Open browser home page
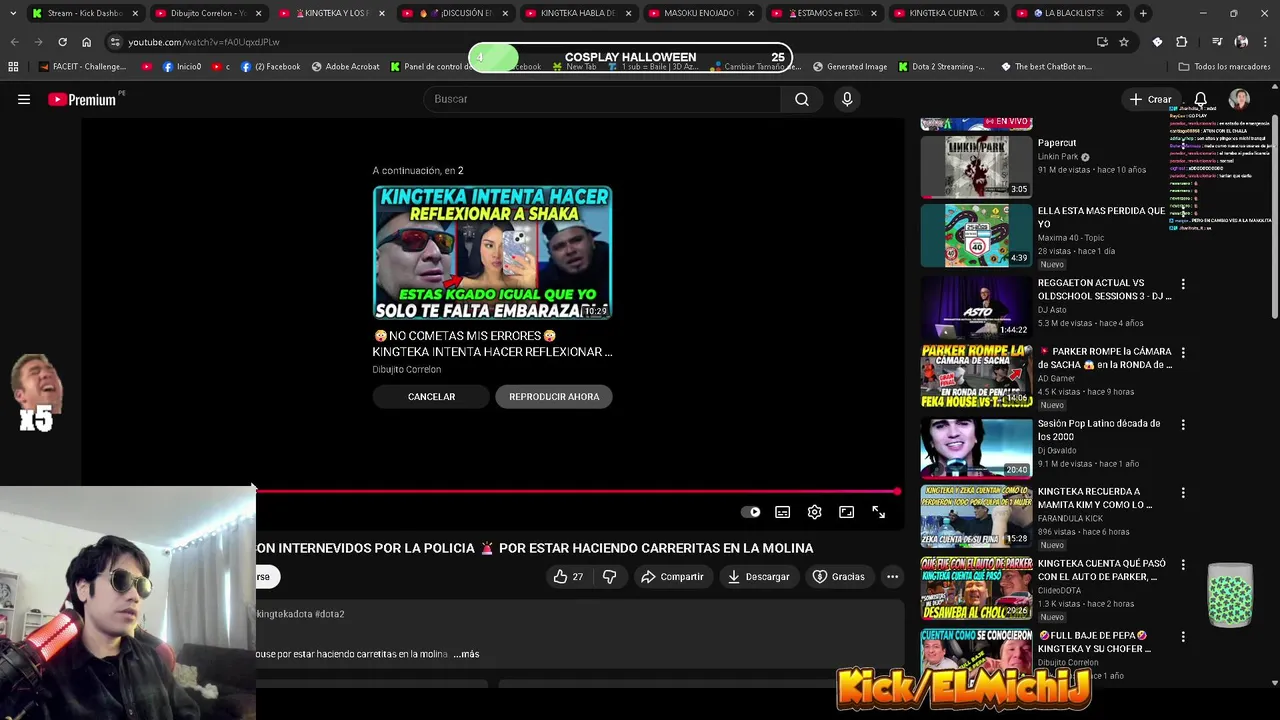Image resolution: width=1280 pixels, height=720 pixels. pos(86,42)
